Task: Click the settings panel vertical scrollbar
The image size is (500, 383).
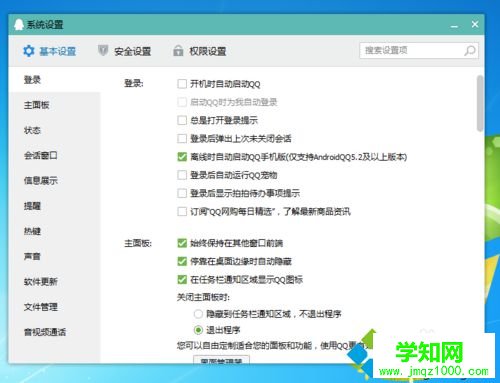Action: [480, 103]
